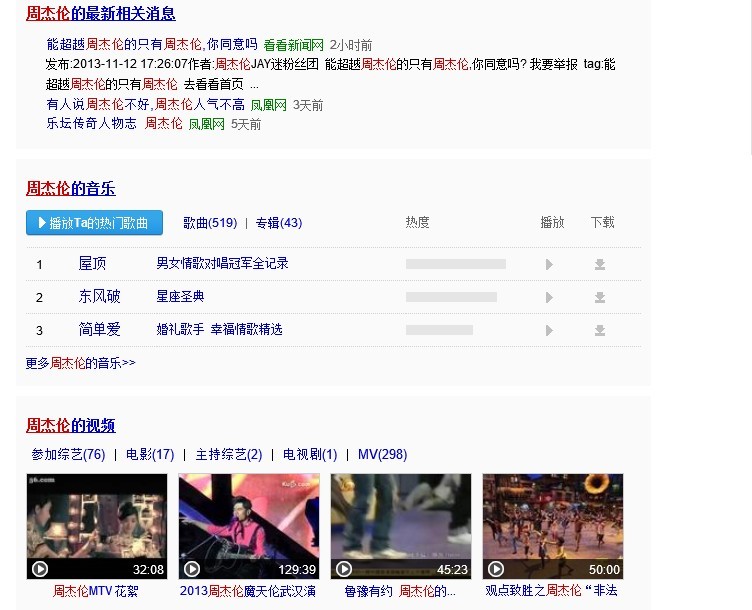Open the 周杰伦的音乐 heading link
This screenshot has width=752, height=610.
(70, 188)
